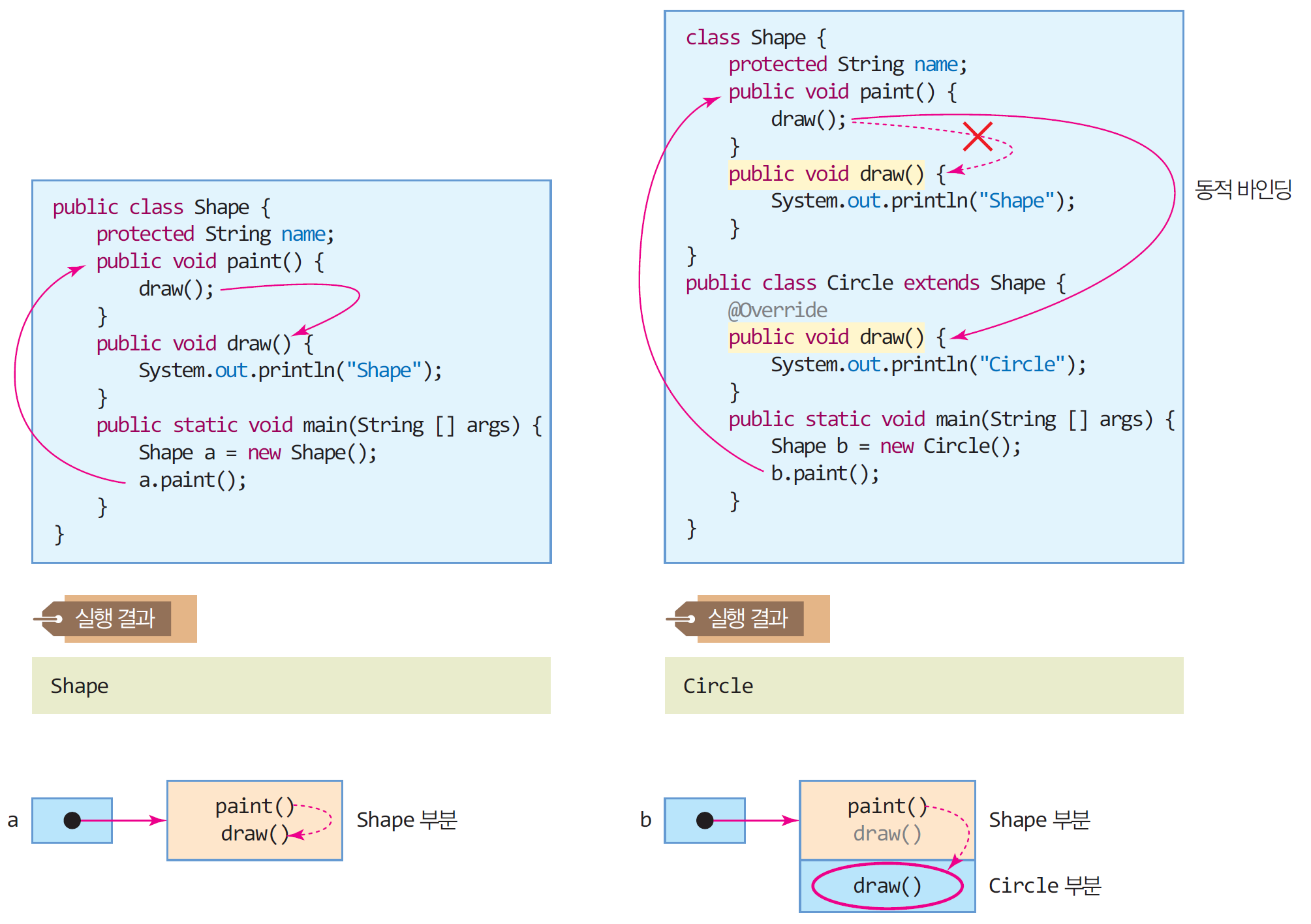Click the reference box for variable a
Image resolution: width=1311 pixels, height=924 pixels.
pyautogui.click(x=72, y=820)
